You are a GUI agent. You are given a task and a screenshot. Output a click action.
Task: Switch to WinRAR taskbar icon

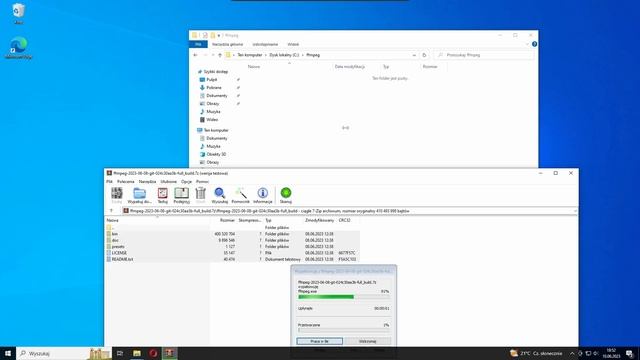170,353
